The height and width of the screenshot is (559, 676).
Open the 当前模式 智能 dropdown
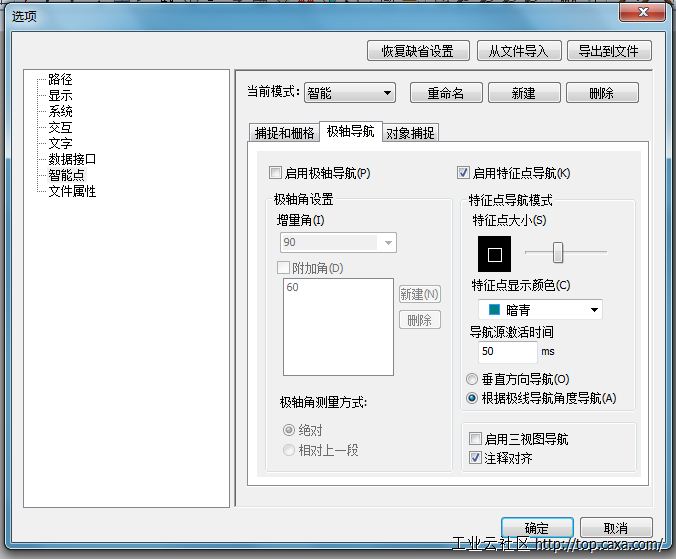[x=350, y=93]
